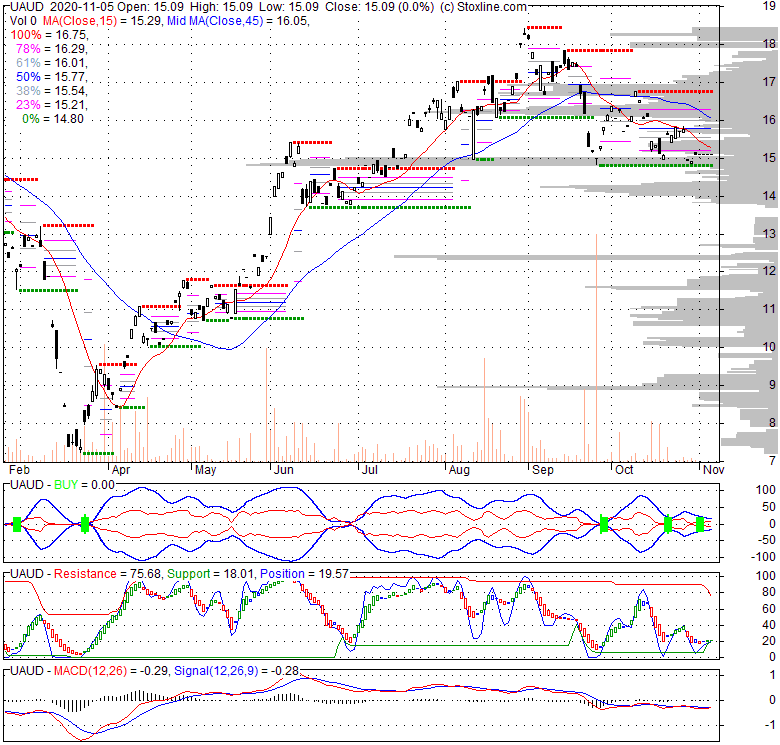
Task: Open the (c) Stoxline.com credit text
Action: click(483, 7)
